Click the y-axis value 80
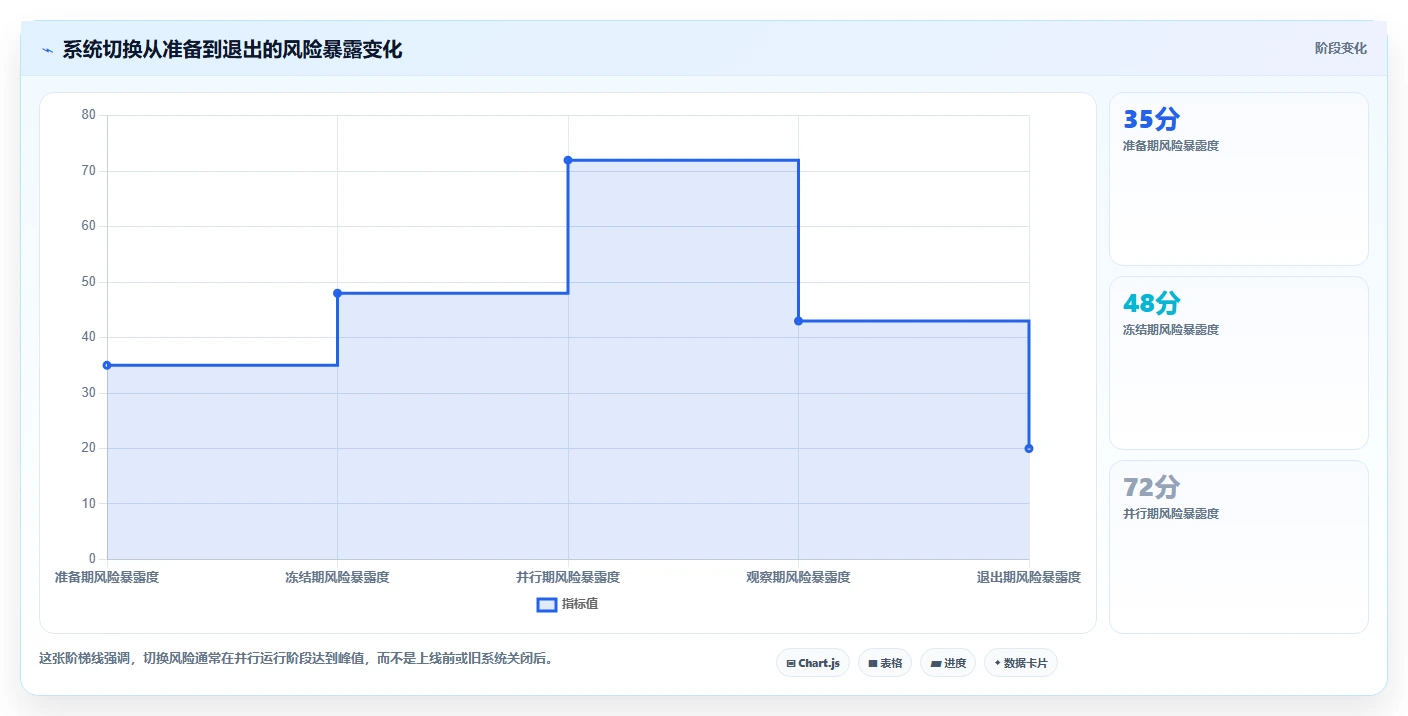Screen dimensions: 1408x716 [x=89, y=115]
